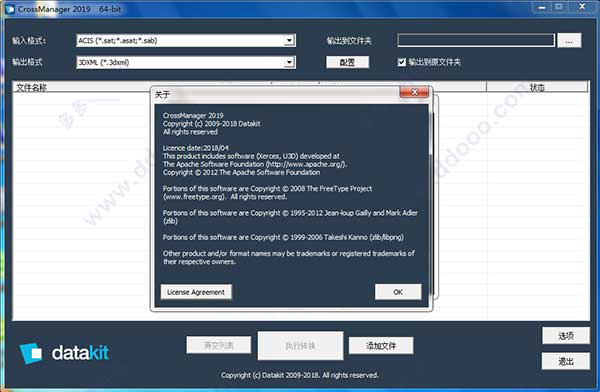Click the OK button in the About dialog
Viewport: 600px width, 392px height.
tap(398, 292)
